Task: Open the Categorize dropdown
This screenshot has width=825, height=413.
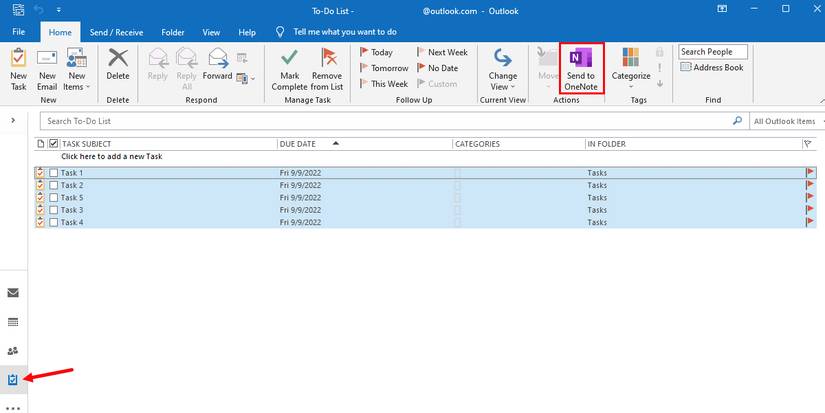Action: [x=631, y=69]
